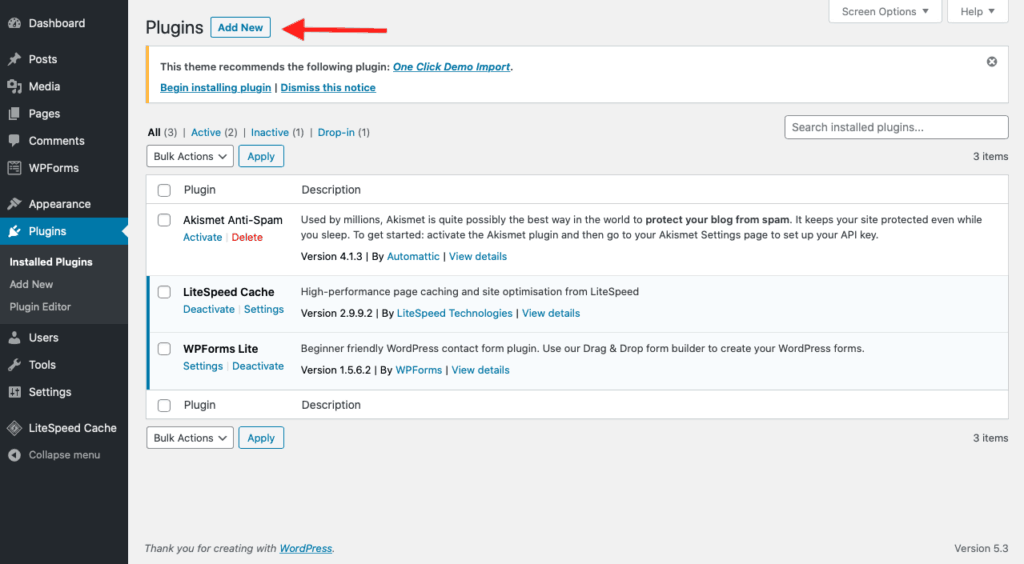View details for WPForms Lite
The image size is (1024, 564).
480,370
